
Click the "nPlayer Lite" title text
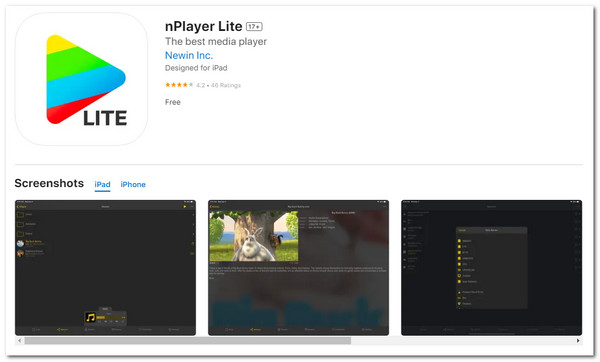coord(204,26)
